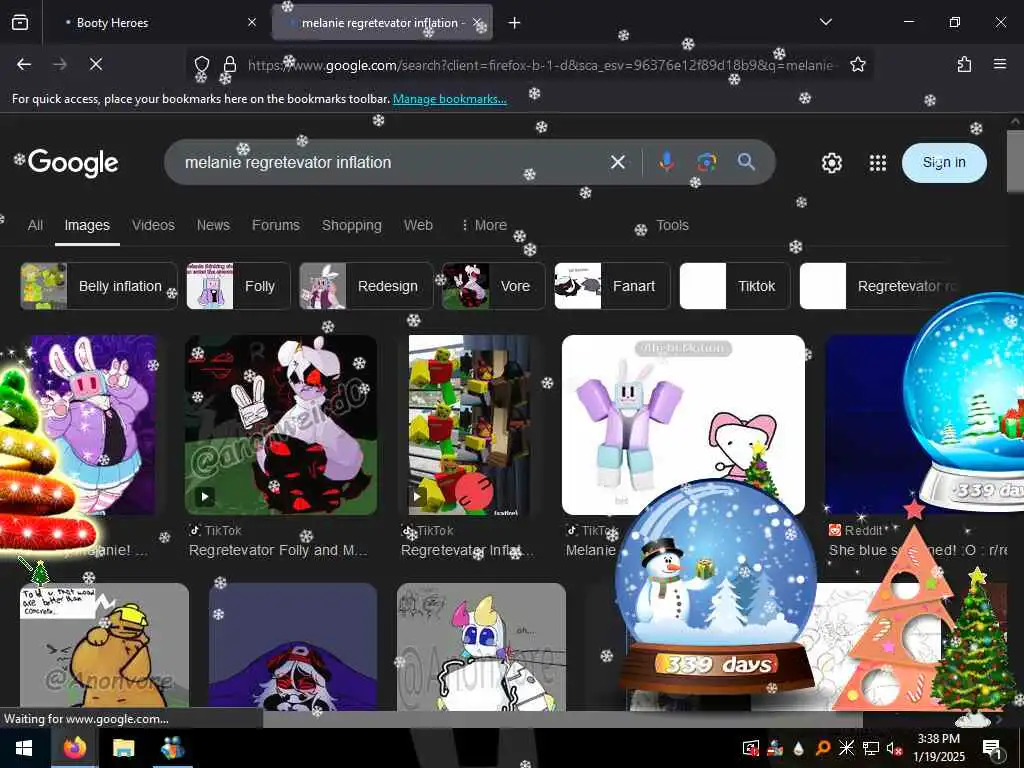
Task: Go back with the browser back arrow
Action: (24, 64)
